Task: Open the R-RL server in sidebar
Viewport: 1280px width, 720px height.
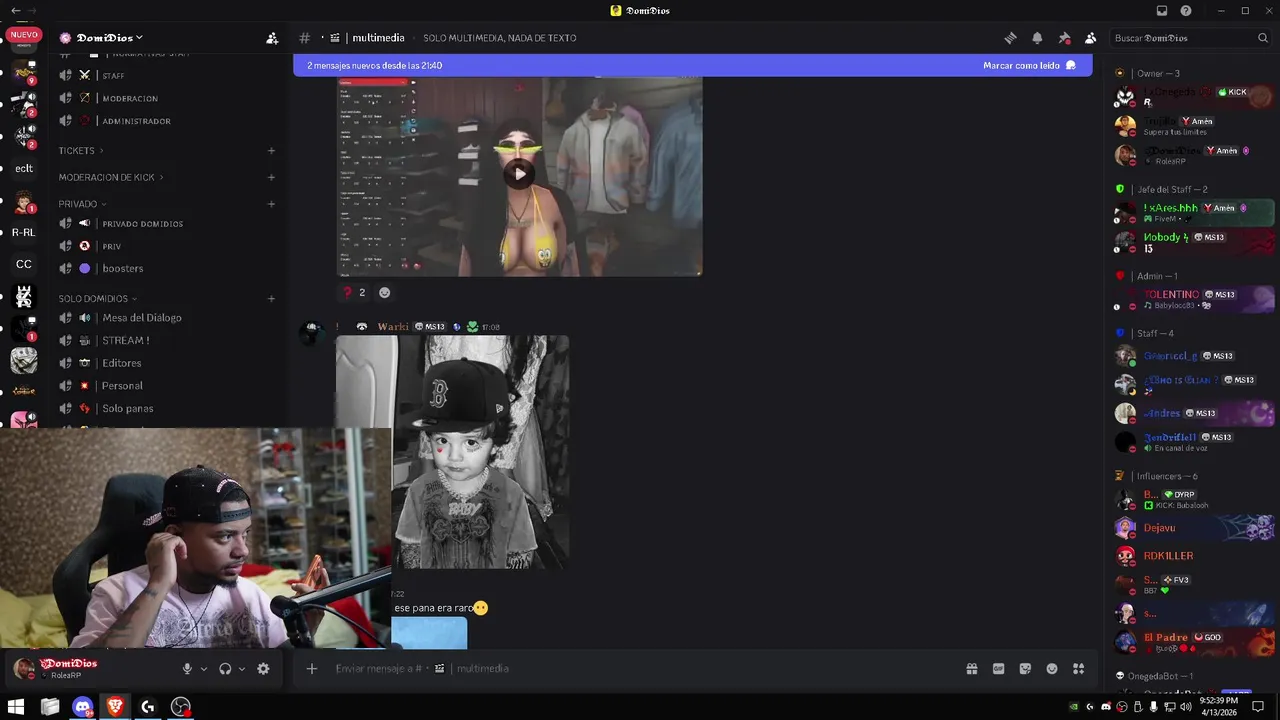Action: tap(24, 233)
